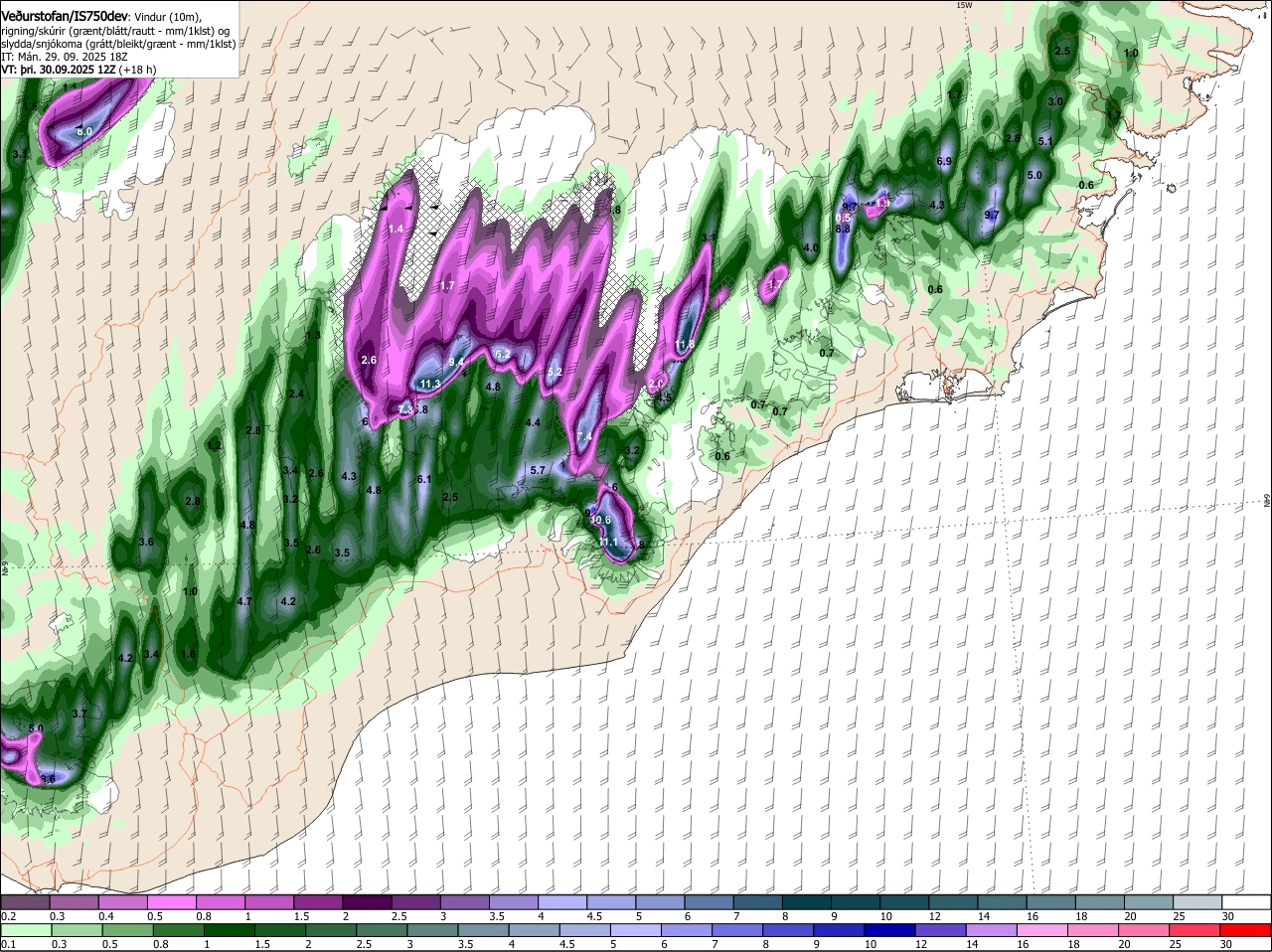
Task: Click the 4.4 precipitation value
Action: tap(533, 422)
